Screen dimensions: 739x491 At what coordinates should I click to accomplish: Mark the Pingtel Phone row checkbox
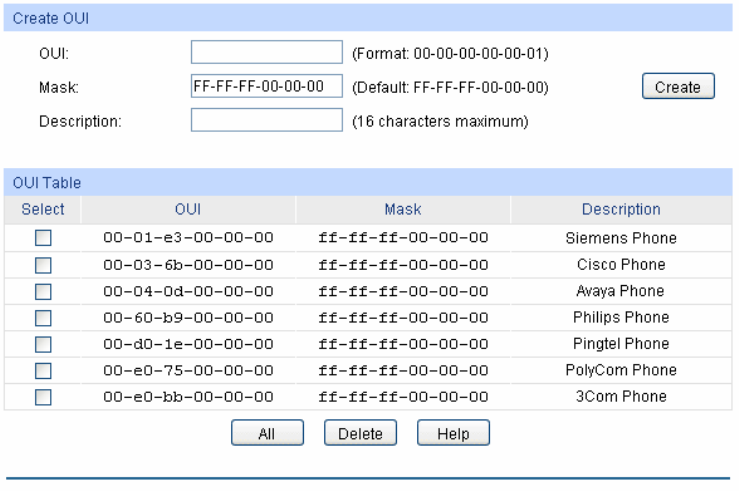tap(43, 344)
